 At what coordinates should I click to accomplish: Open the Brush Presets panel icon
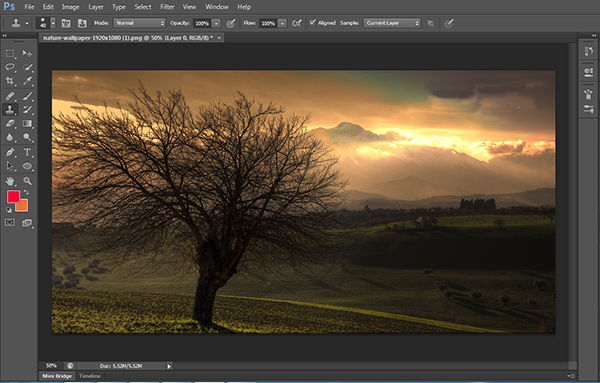(x=589, y=94)
